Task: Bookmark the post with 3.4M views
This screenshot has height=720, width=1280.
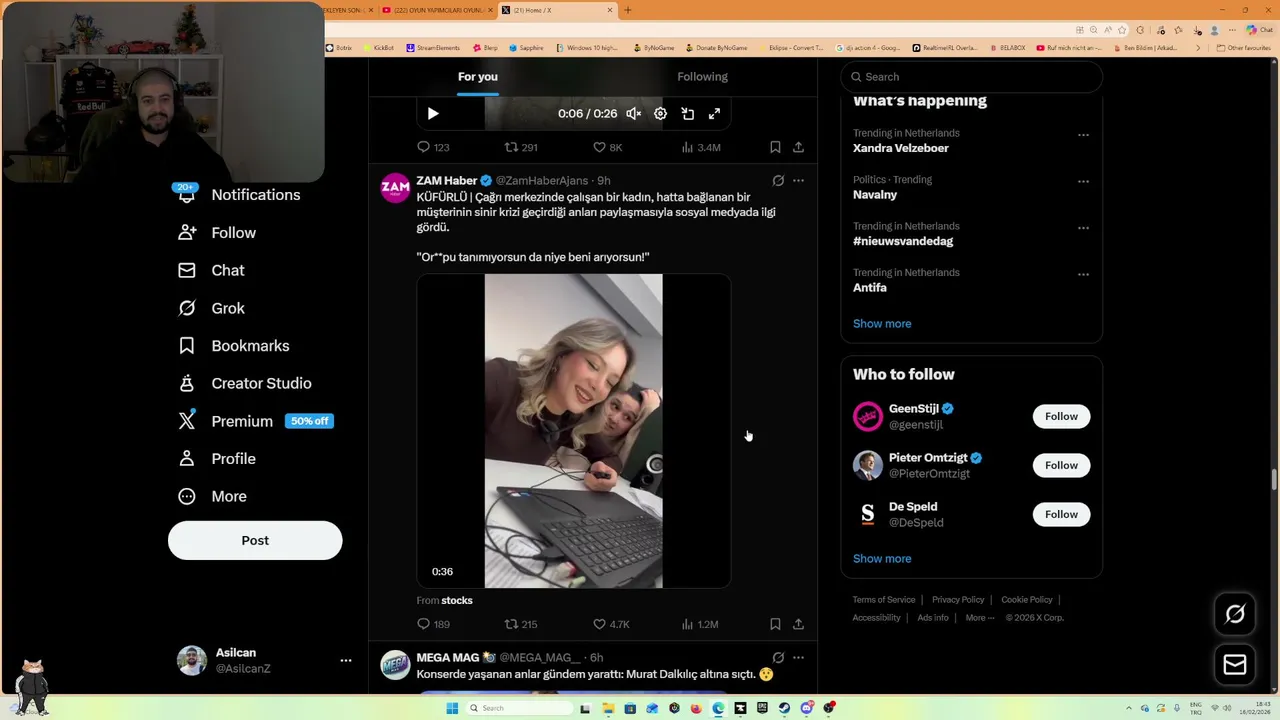Action: coord(775,147)
